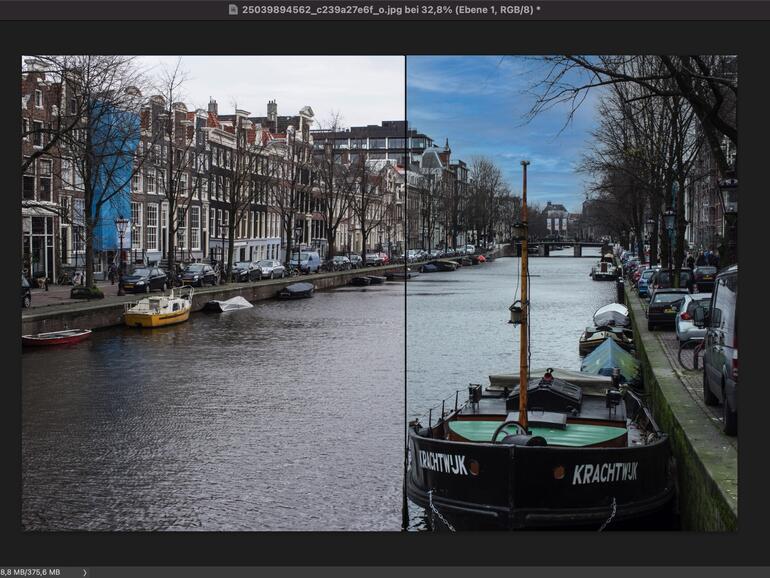Click the document size readout 8,8 MB/375,6 MB
The image size is (770, 578).
click(x=30, y=572)
